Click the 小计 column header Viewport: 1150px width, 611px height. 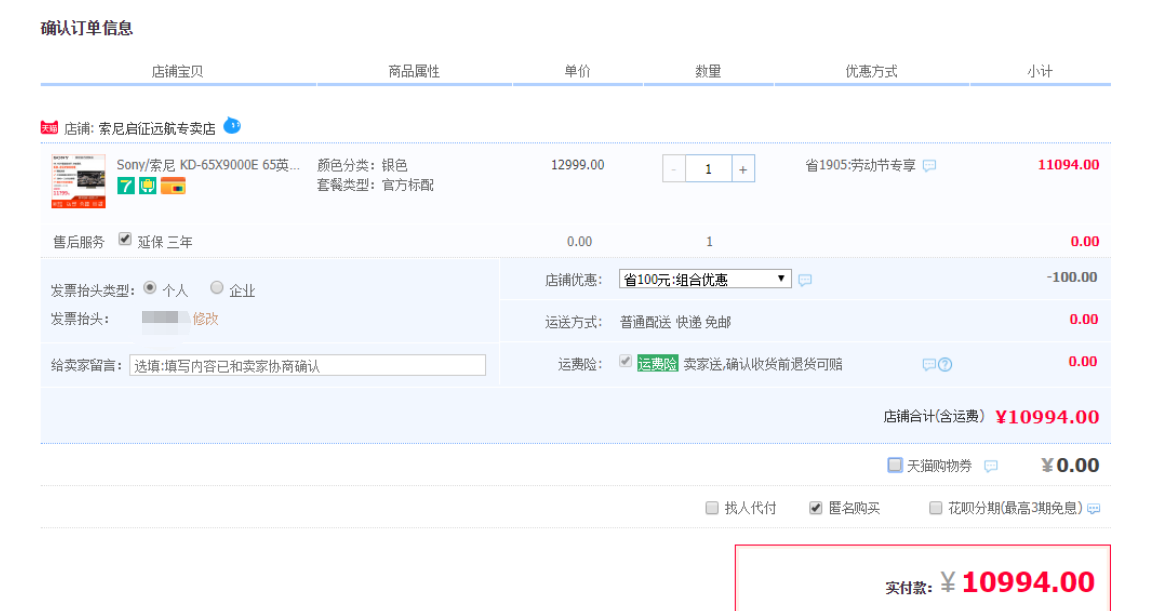click(1040, 72)
